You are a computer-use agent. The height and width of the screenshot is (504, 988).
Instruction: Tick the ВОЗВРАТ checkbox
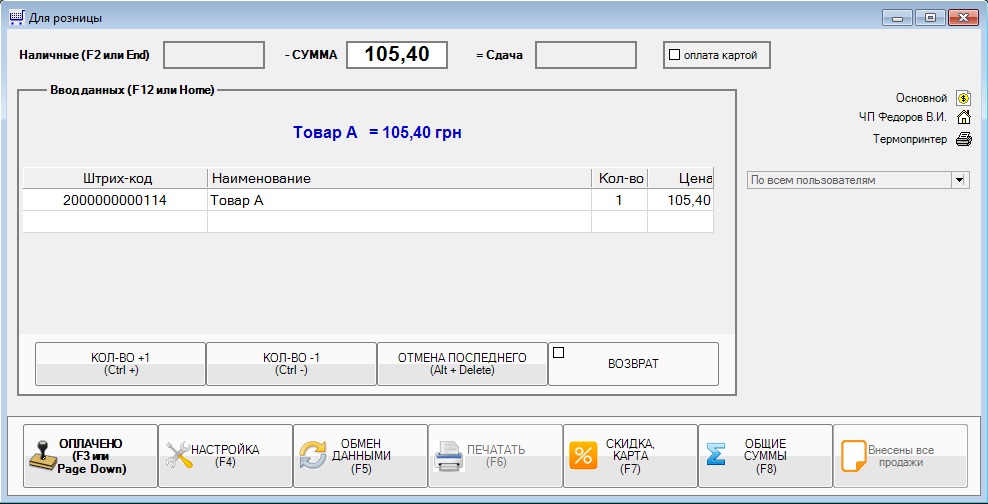click(559, 352)
